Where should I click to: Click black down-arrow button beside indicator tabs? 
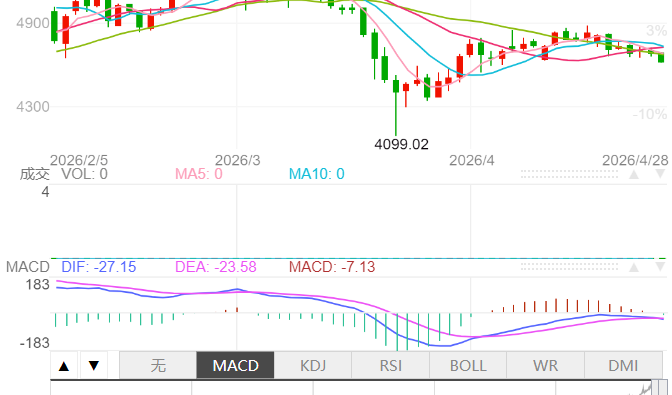point(94,365)
